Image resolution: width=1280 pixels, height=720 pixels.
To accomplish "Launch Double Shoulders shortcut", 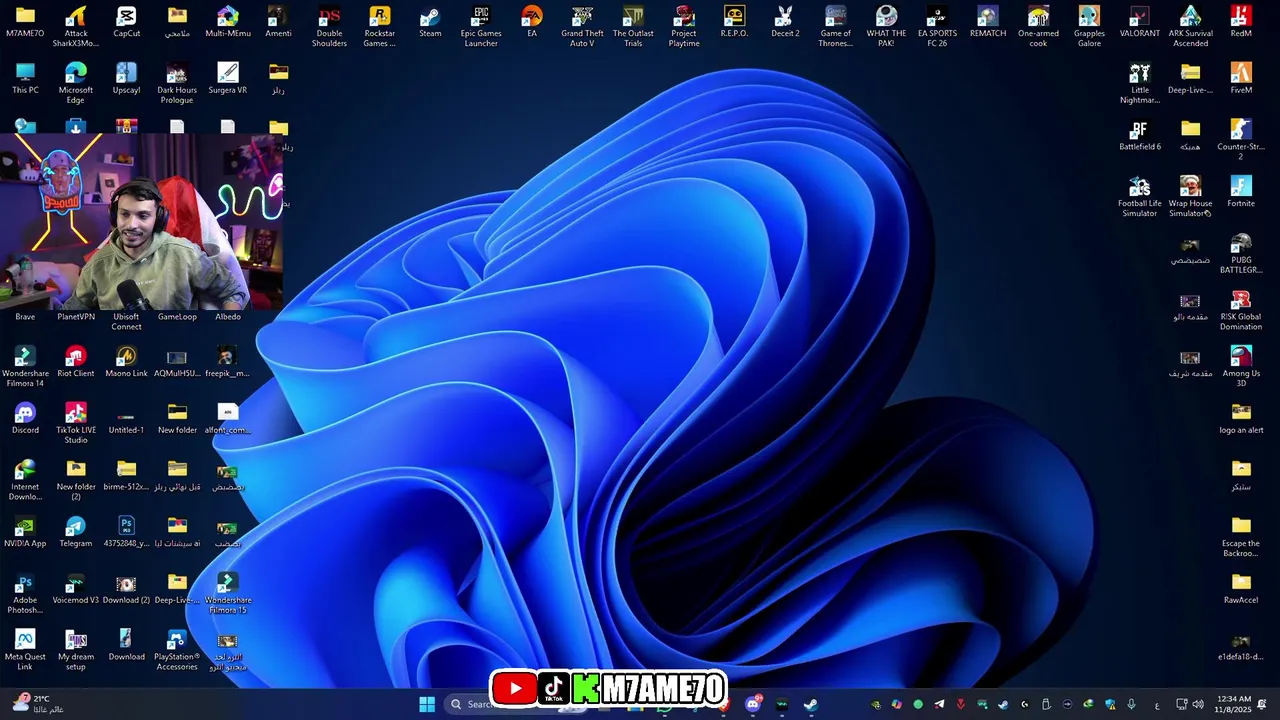I will pos(329,26).
